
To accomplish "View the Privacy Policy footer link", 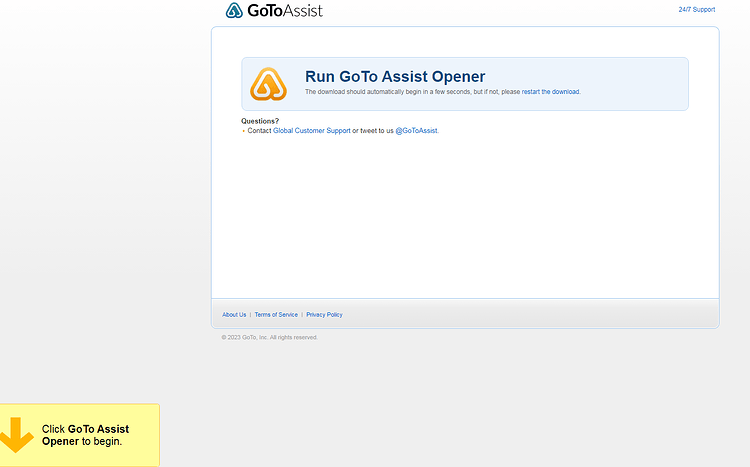I will point(324,315).
